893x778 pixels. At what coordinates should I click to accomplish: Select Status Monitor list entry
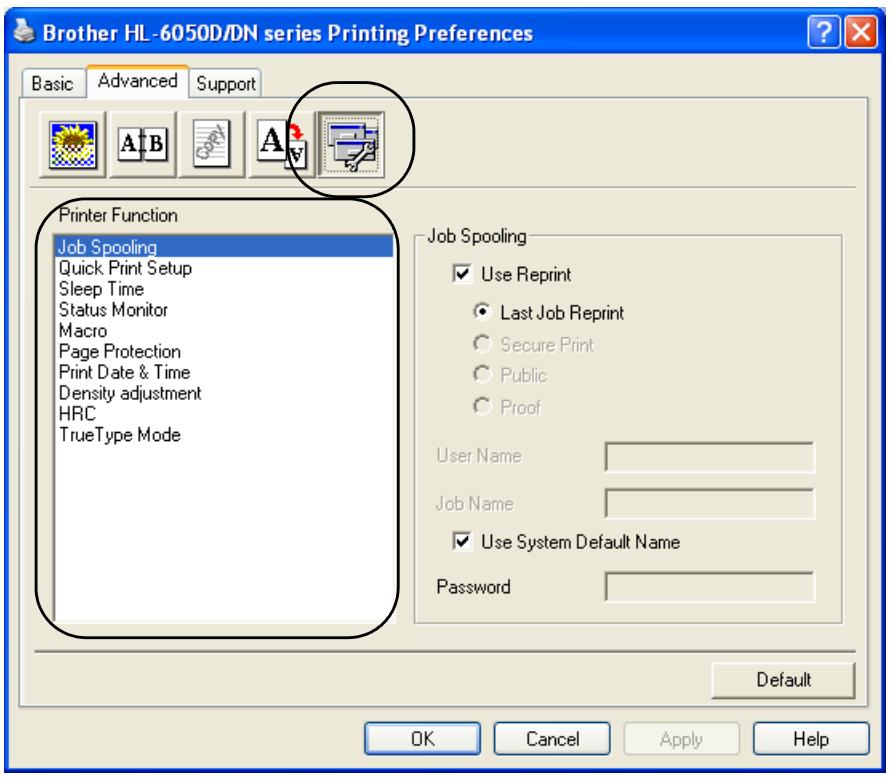coord(224,309)
